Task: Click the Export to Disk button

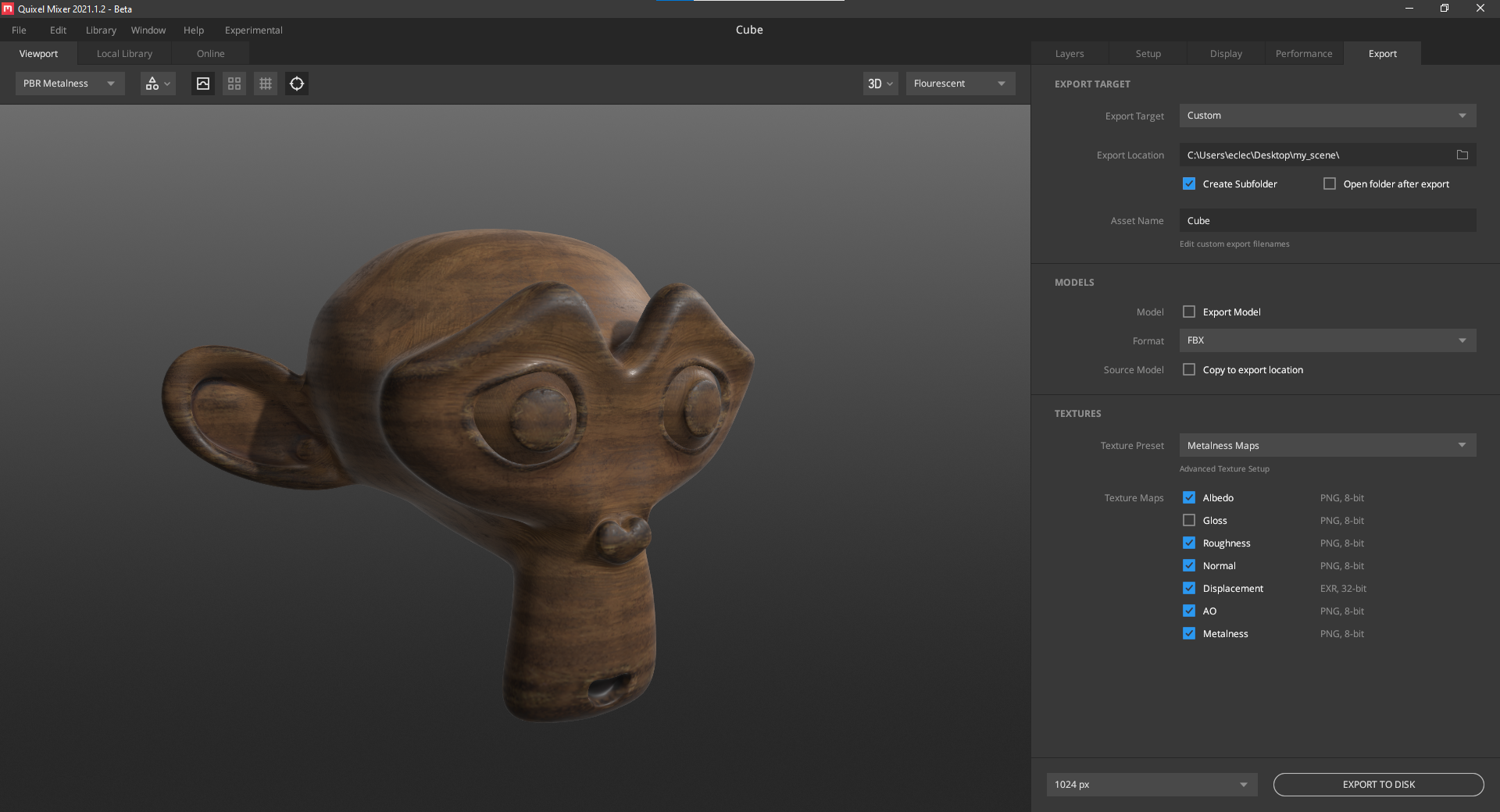Action: click(x=1378, y=785)
